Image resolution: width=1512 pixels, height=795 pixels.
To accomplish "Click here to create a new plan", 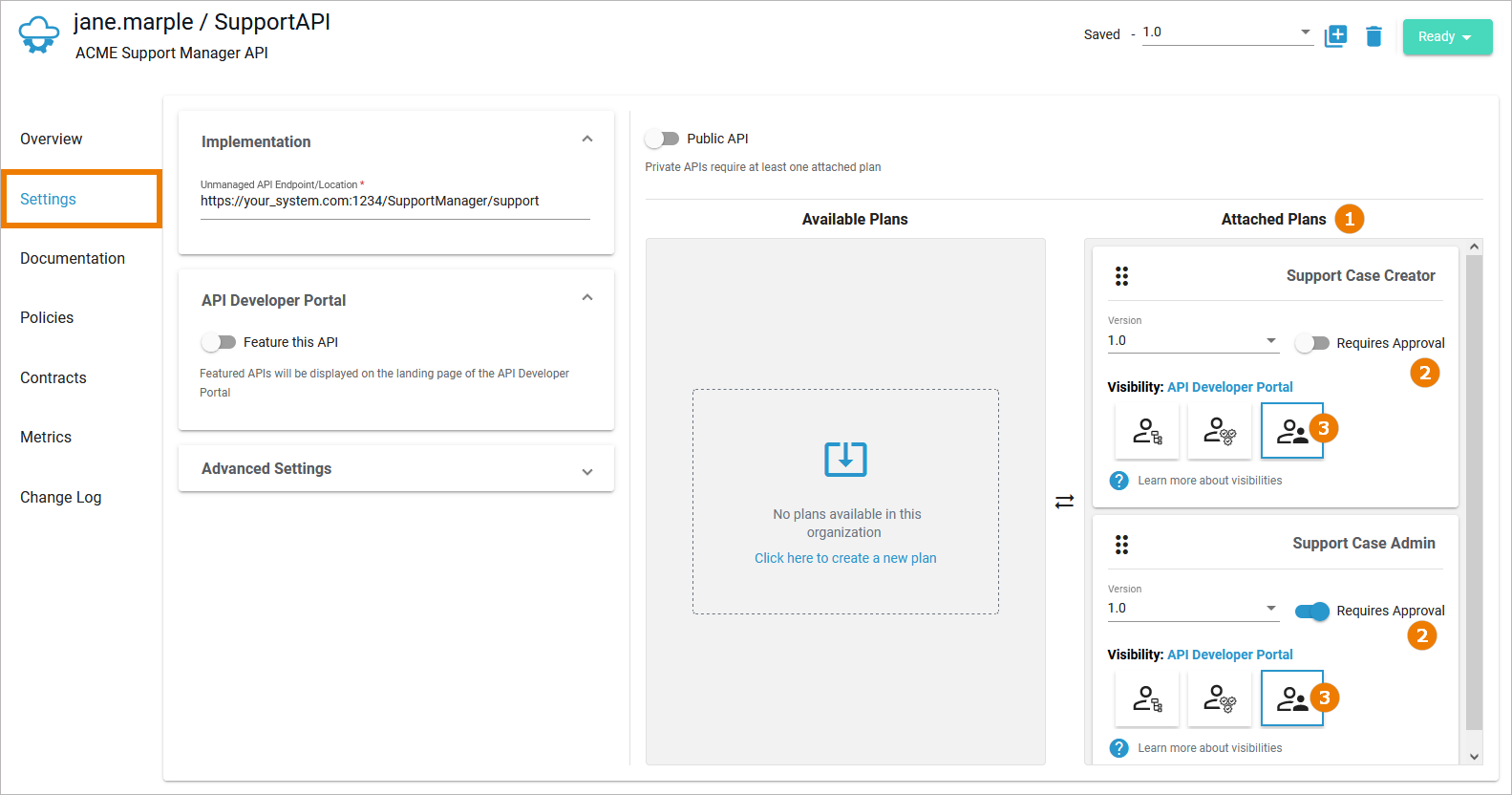I will [x=845, y=558].
